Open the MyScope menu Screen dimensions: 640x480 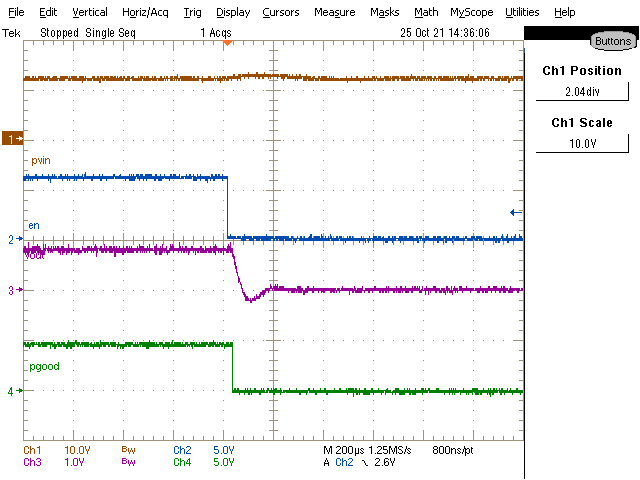pos(472,12)
